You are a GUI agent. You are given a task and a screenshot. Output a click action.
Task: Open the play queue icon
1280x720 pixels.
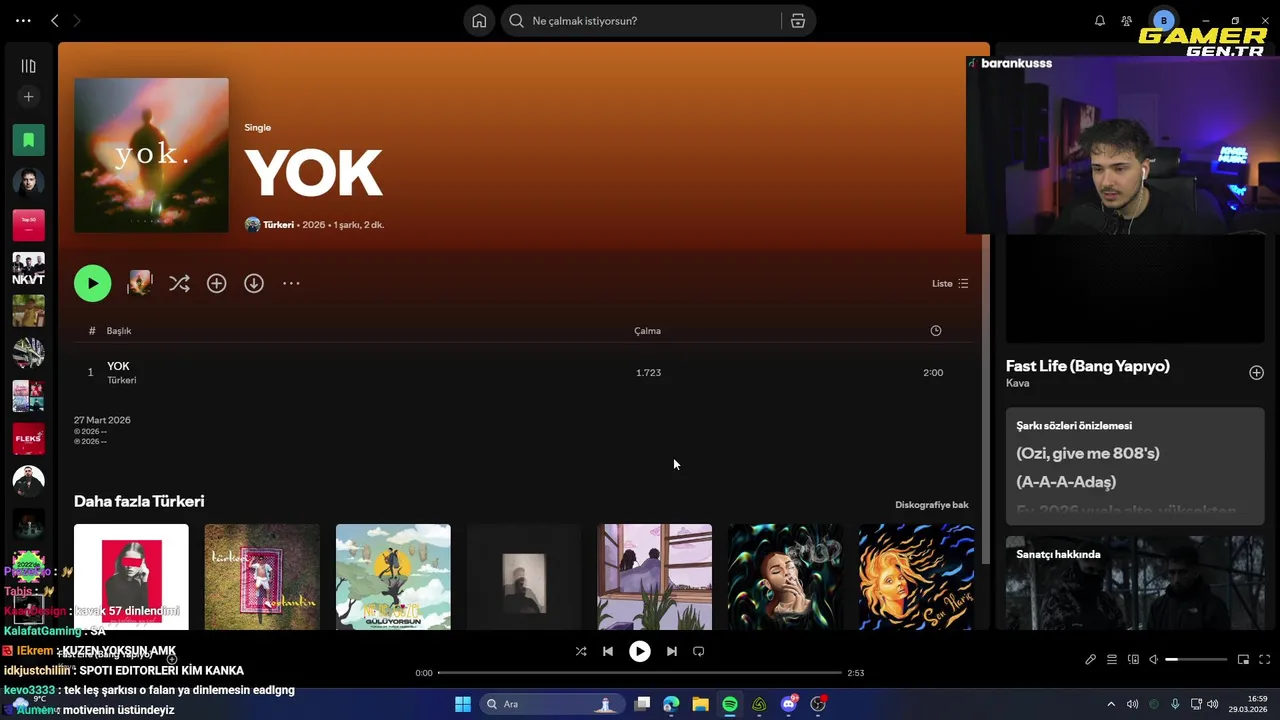pos(1112,660)
